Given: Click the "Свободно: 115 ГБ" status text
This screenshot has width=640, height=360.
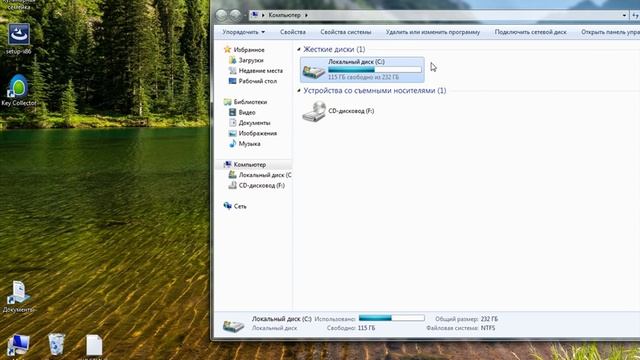Looking at the screenshot, I should click(351, 328).
